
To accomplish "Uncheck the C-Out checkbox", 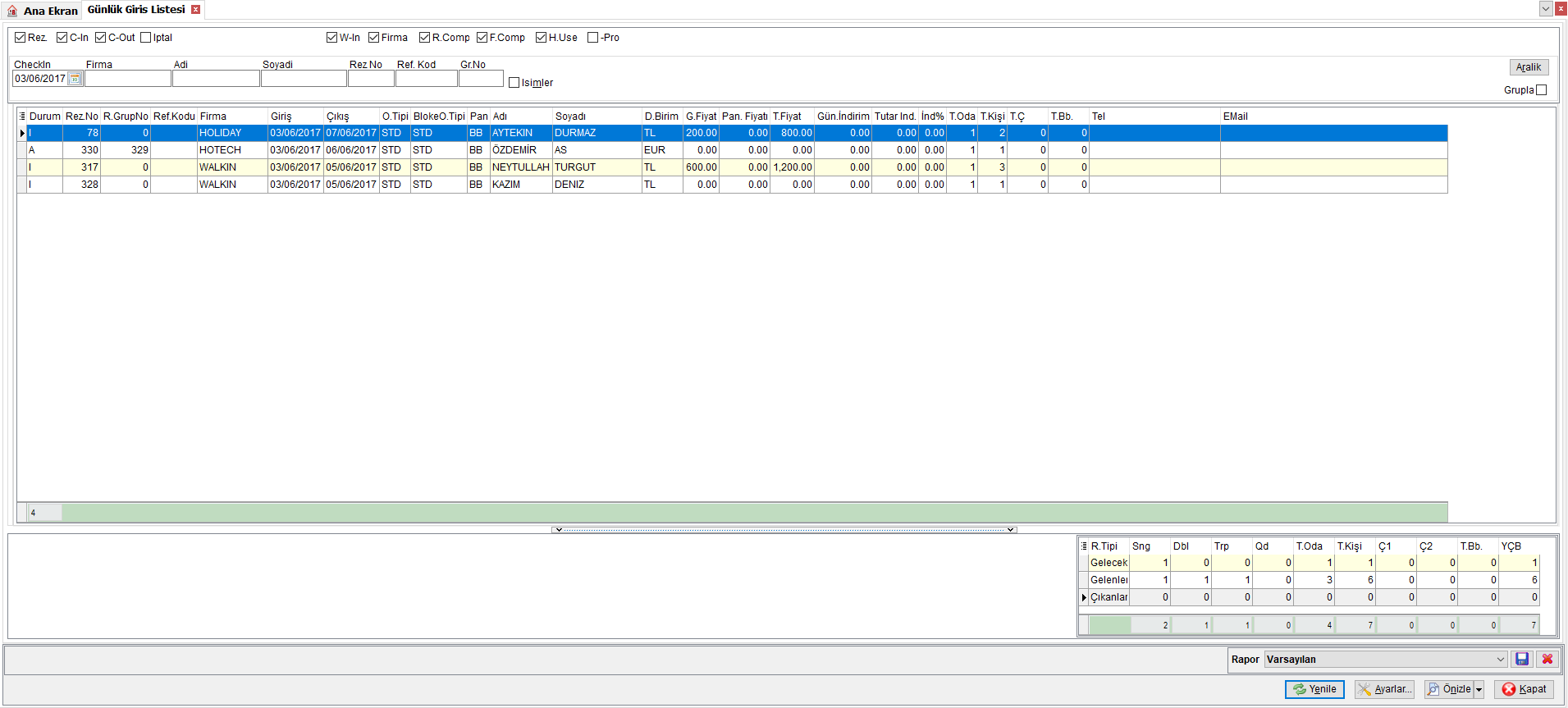I will coord(100,38).
